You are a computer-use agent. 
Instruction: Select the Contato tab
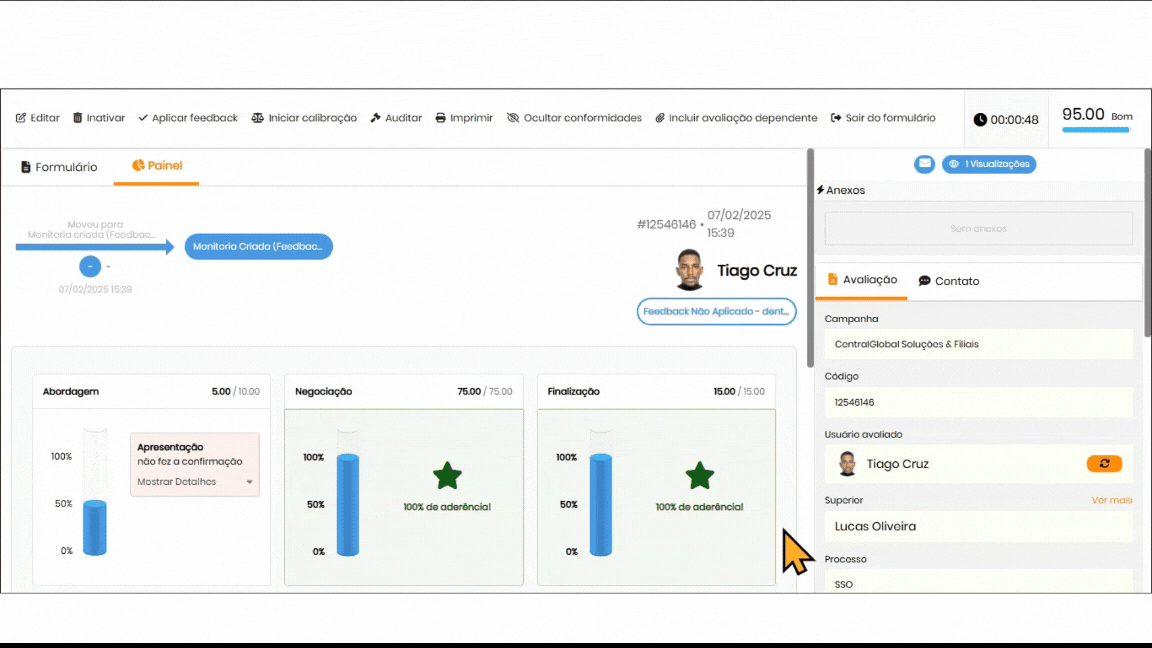pyautogui.click(x=949, y=281)
